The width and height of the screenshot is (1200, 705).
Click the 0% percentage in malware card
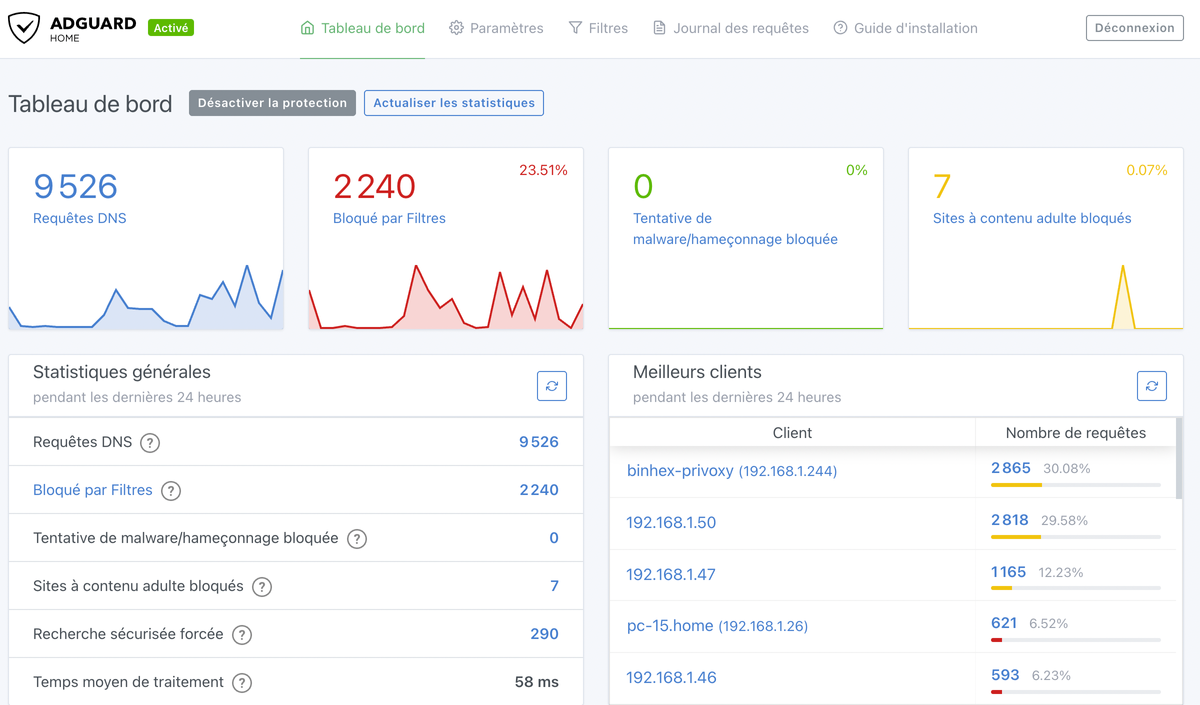tap(857, 170)
